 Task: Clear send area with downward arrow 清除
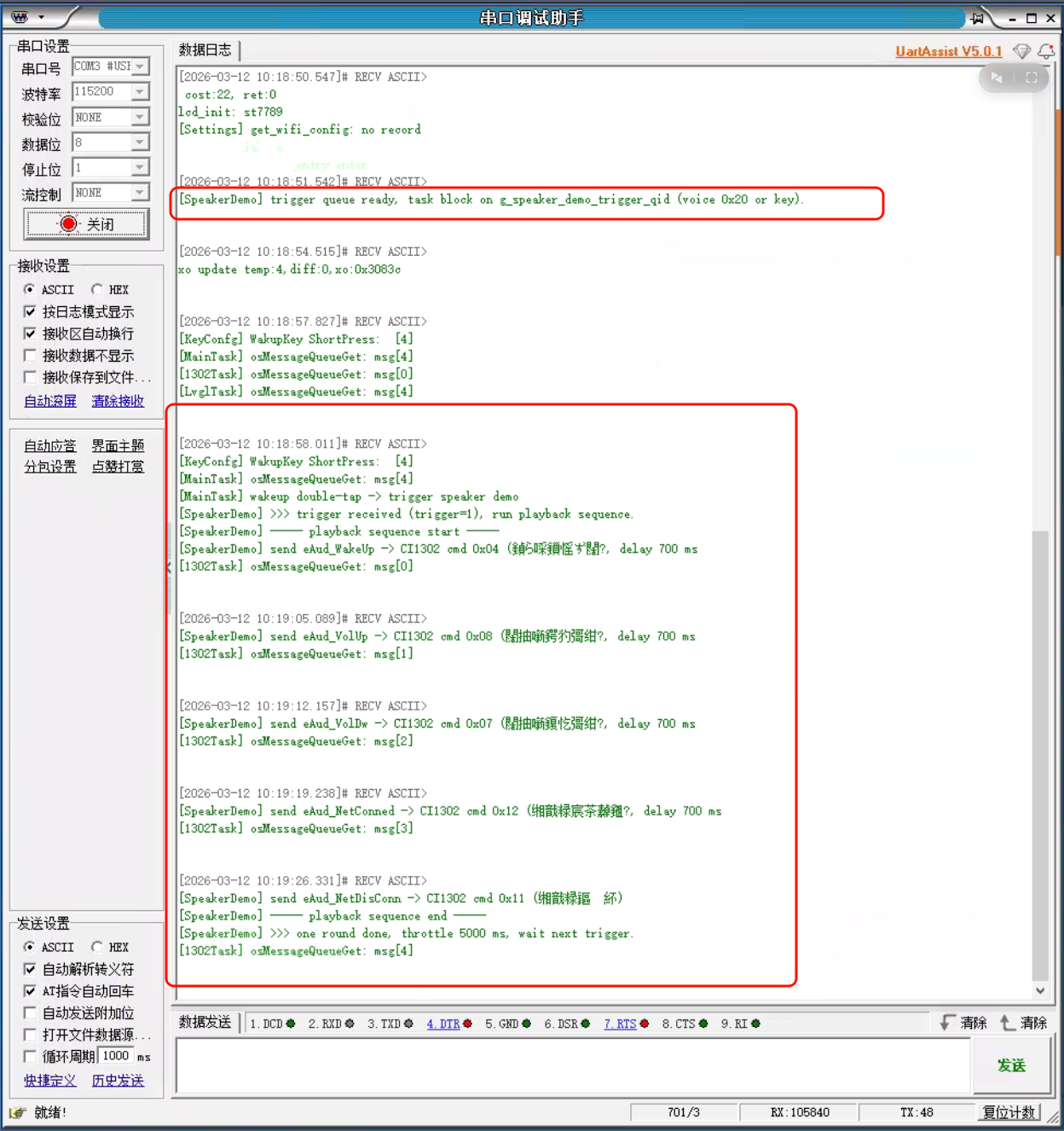963,1023
